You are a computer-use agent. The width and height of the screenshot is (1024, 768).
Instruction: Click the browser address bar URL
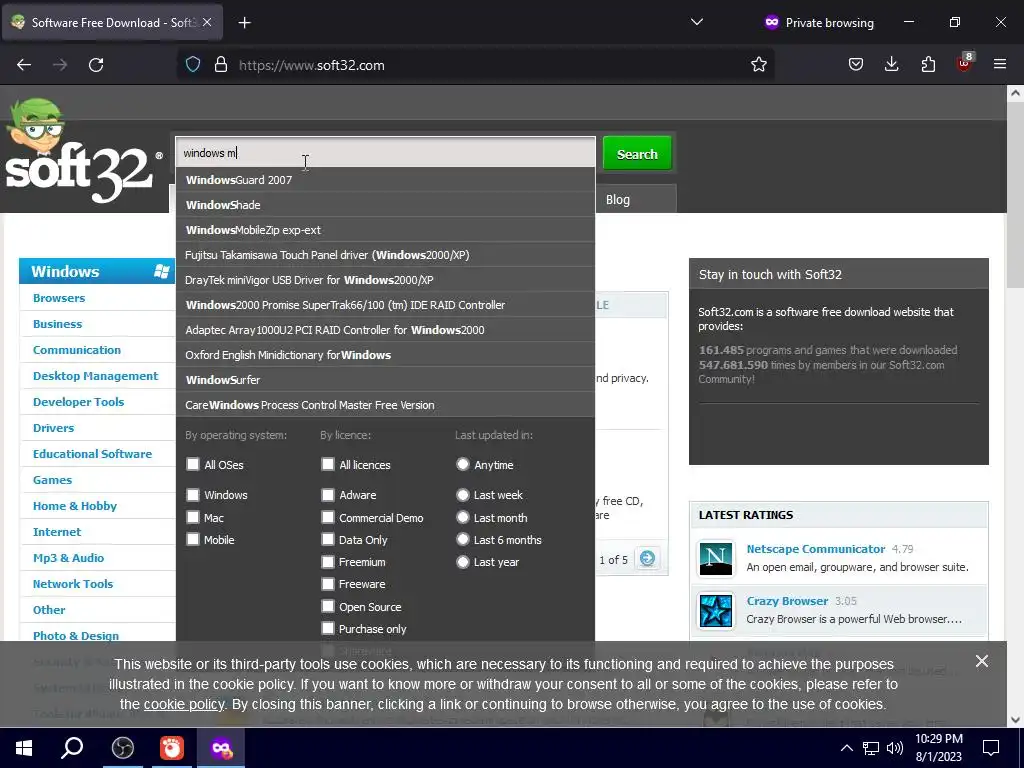(x=312, y=65)
